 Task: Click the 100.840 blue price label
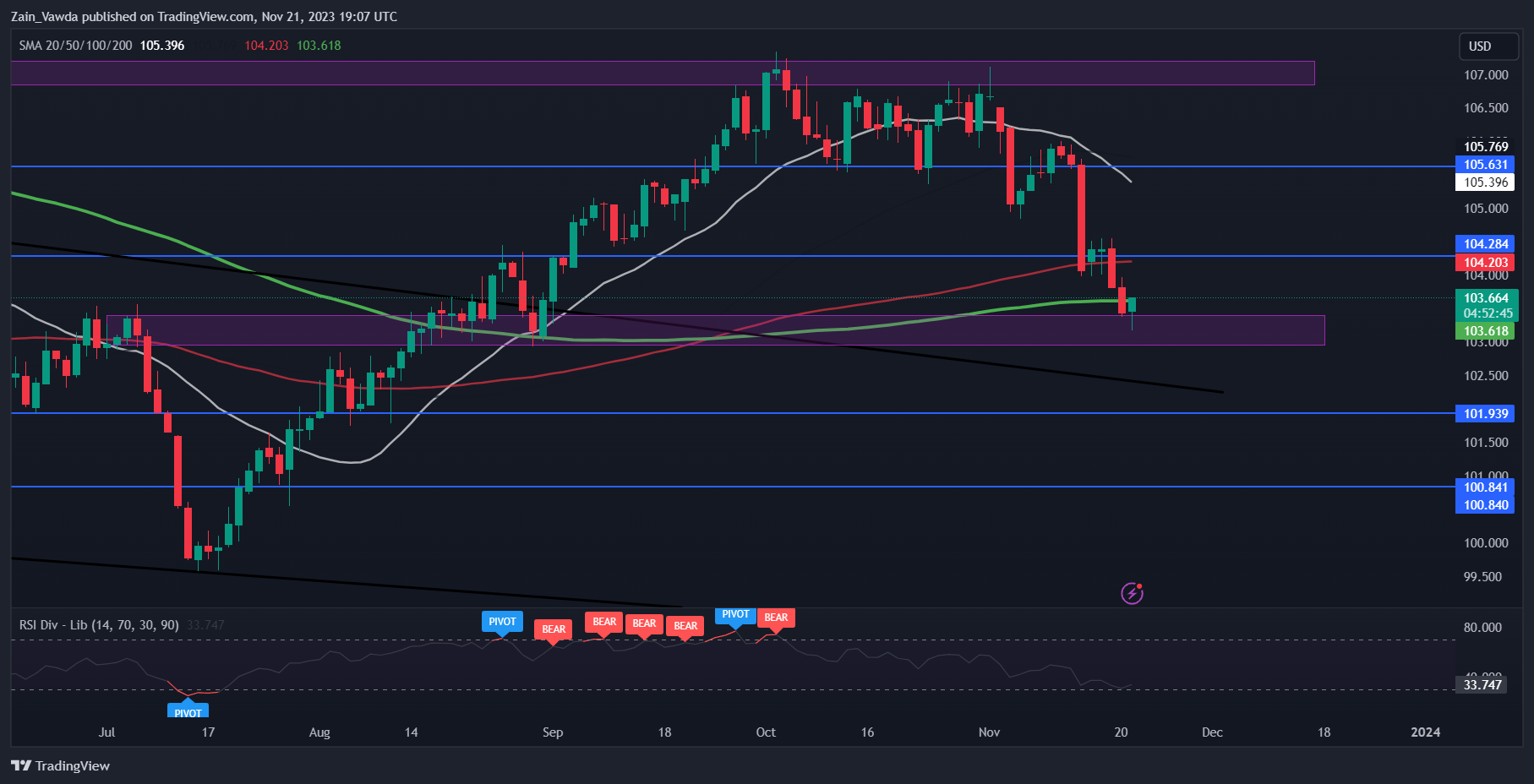coord(1486,505)
